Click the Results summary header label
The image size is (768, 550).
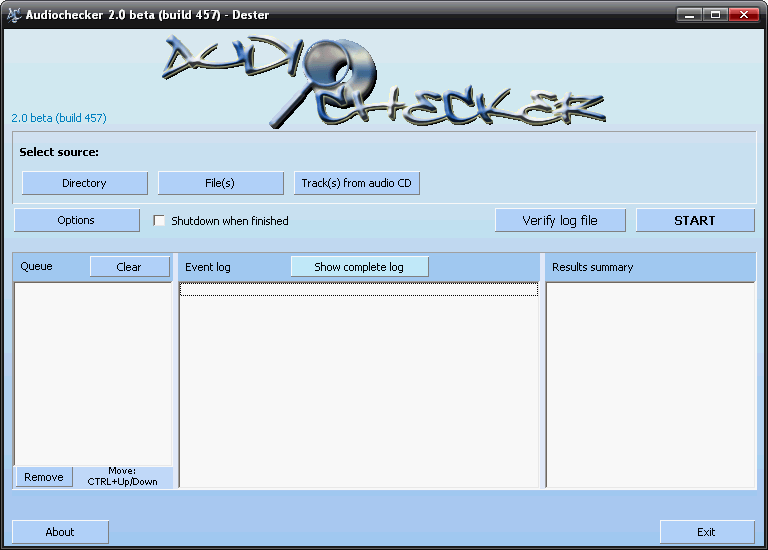point(593,267)
